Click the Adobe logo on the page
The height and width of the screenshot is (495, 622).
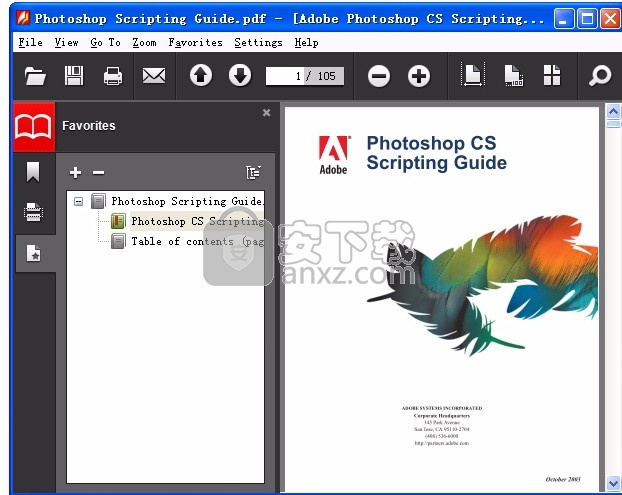click(334, 155)
